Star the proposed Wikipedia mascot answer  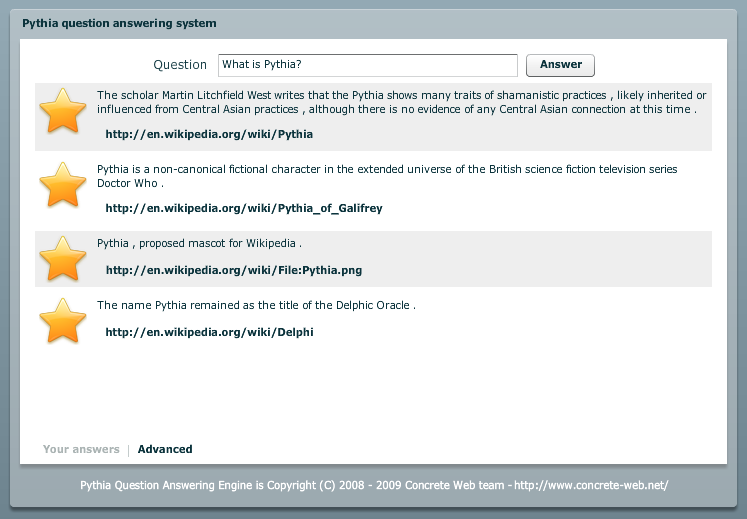(62, 258)
